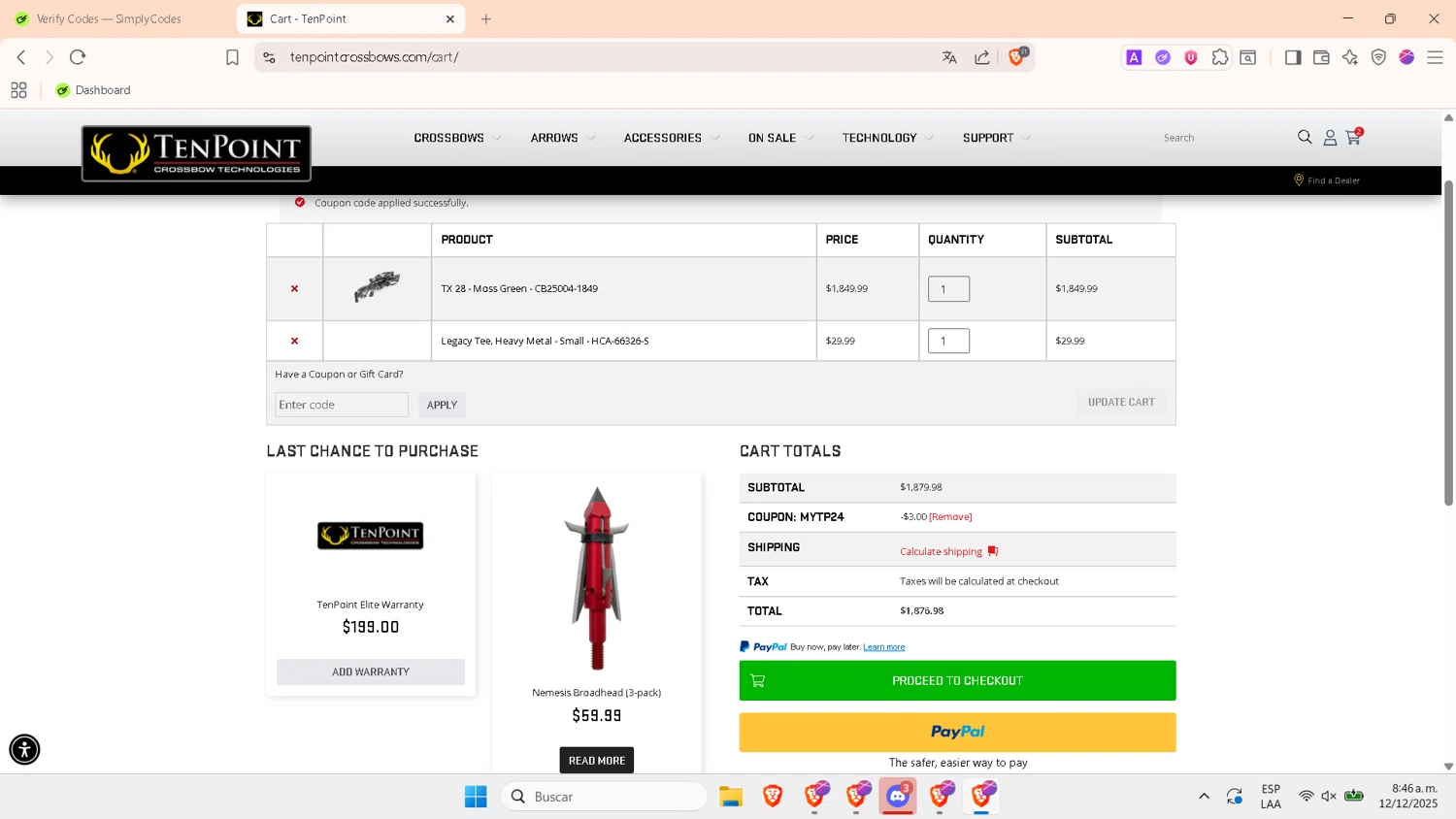This screenshot has height=819, width=1456.
Task: Expand the Crossbows menu
Action: click(x=457, y=138)
